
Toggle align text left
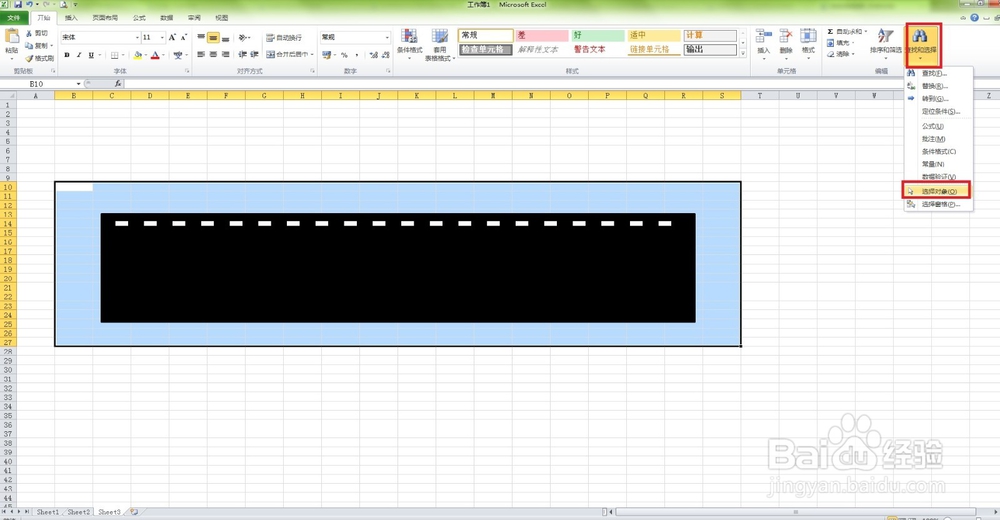[201, 55]
